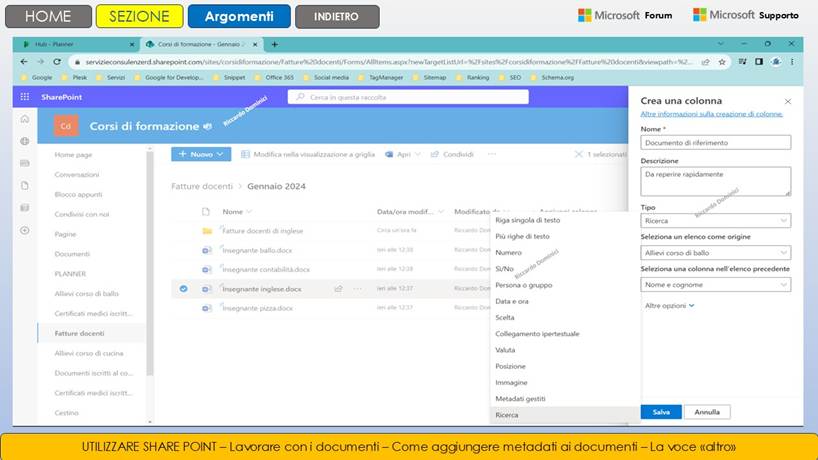Click the INDIETRO button

coord(337,16)
